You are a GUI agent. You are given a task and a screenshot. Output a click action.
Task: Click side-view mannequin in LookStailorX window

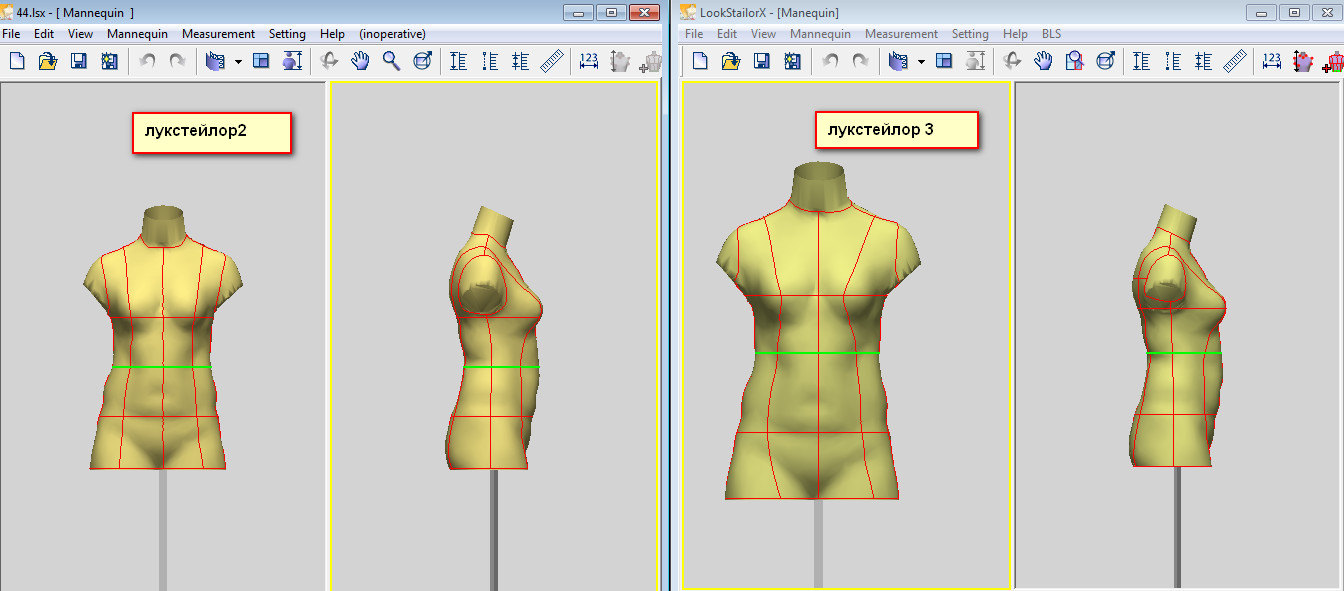(1178, 336)
